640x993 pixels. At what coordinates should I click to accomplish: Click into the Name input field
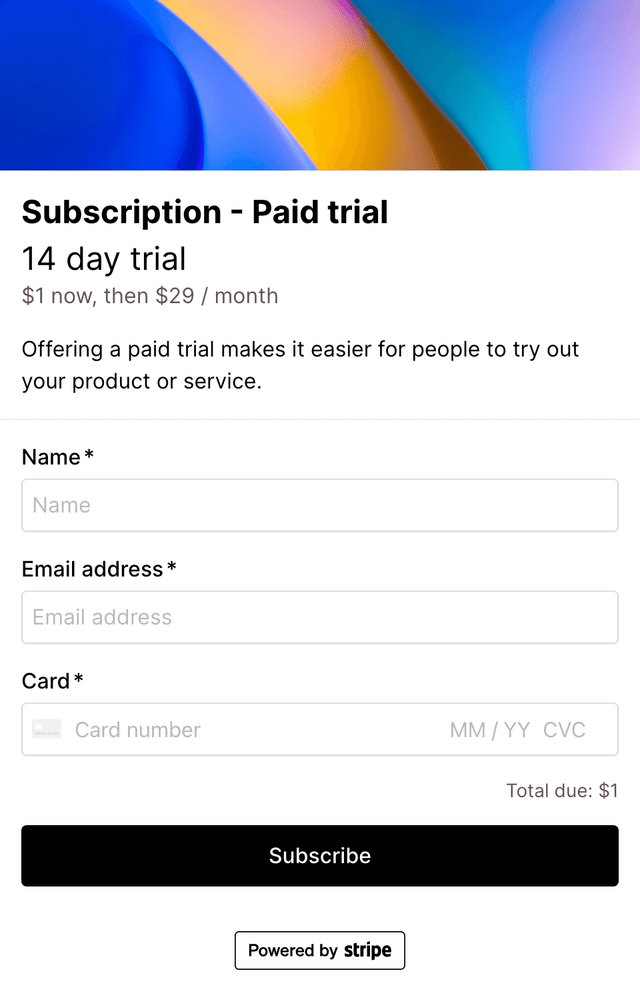(320, 505)
